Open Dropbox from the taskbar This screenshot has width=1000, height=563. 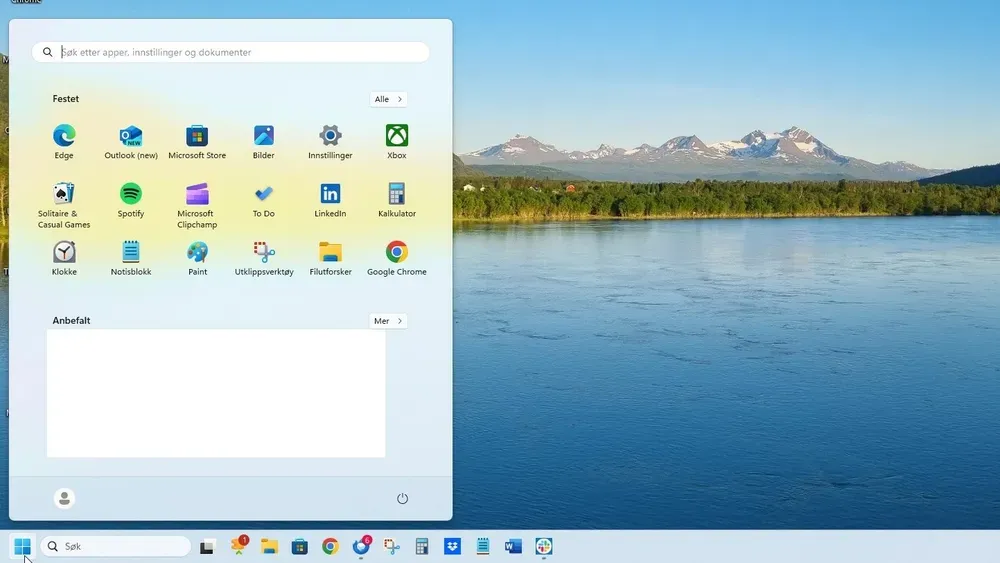[452, 546]
